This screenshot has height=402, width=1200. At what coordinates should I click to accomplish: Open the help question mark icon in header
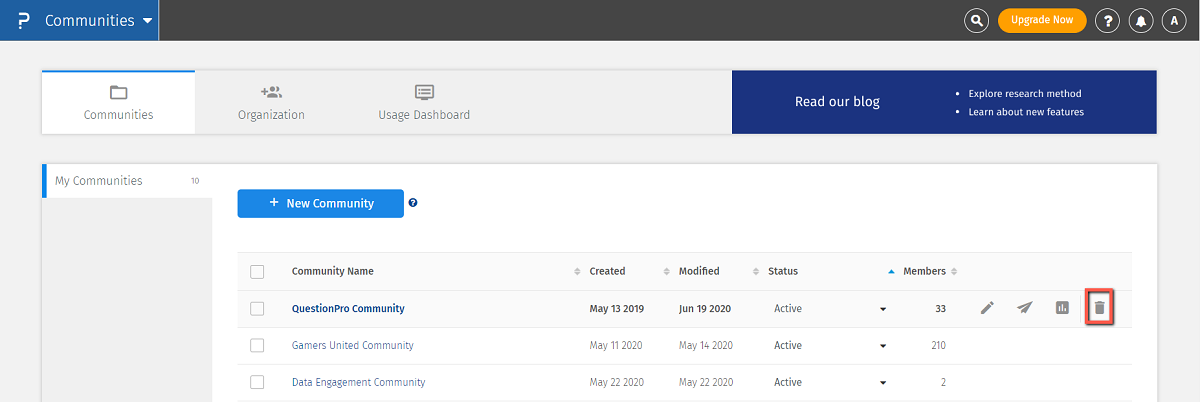point(1106,20)
